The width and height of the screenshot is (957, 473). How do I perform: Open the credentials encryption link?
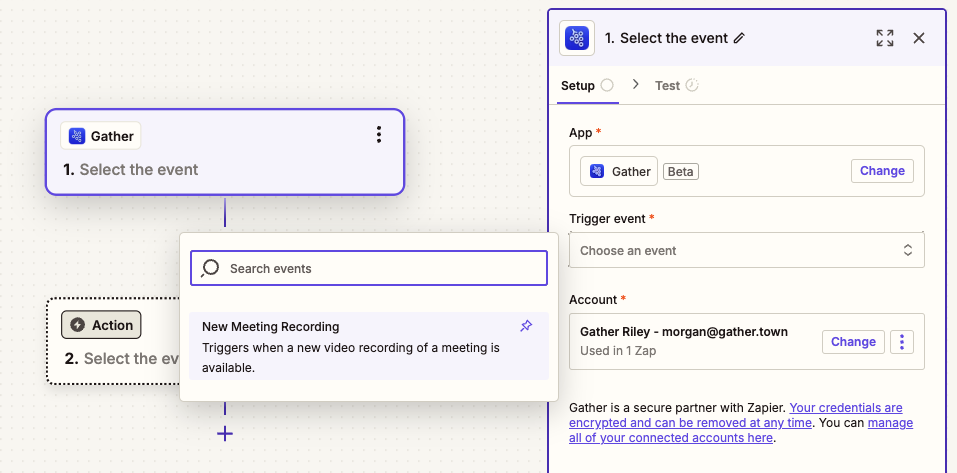(735, 415)
